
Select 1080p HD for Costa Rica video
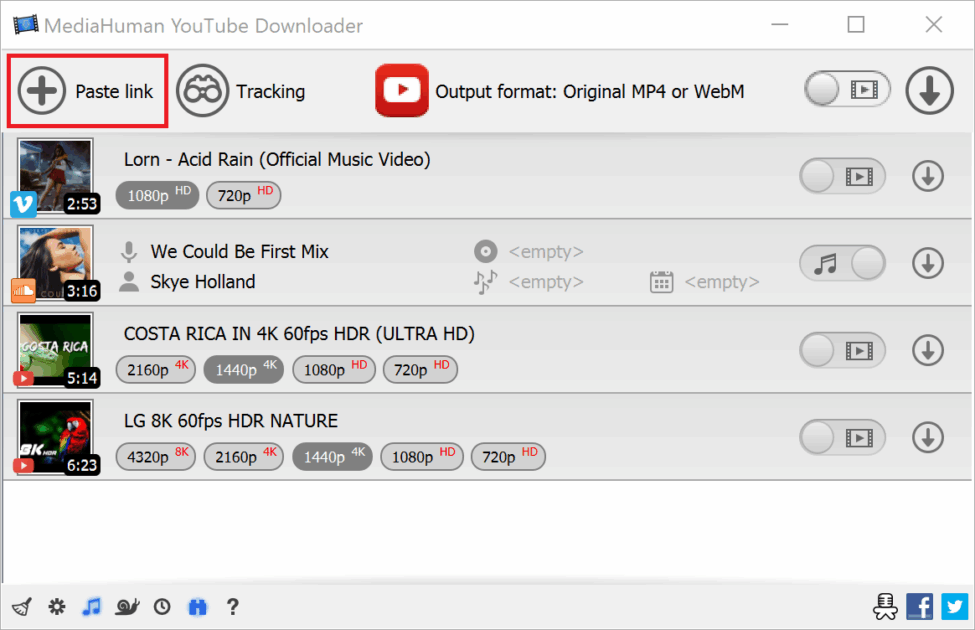(334, 369)
